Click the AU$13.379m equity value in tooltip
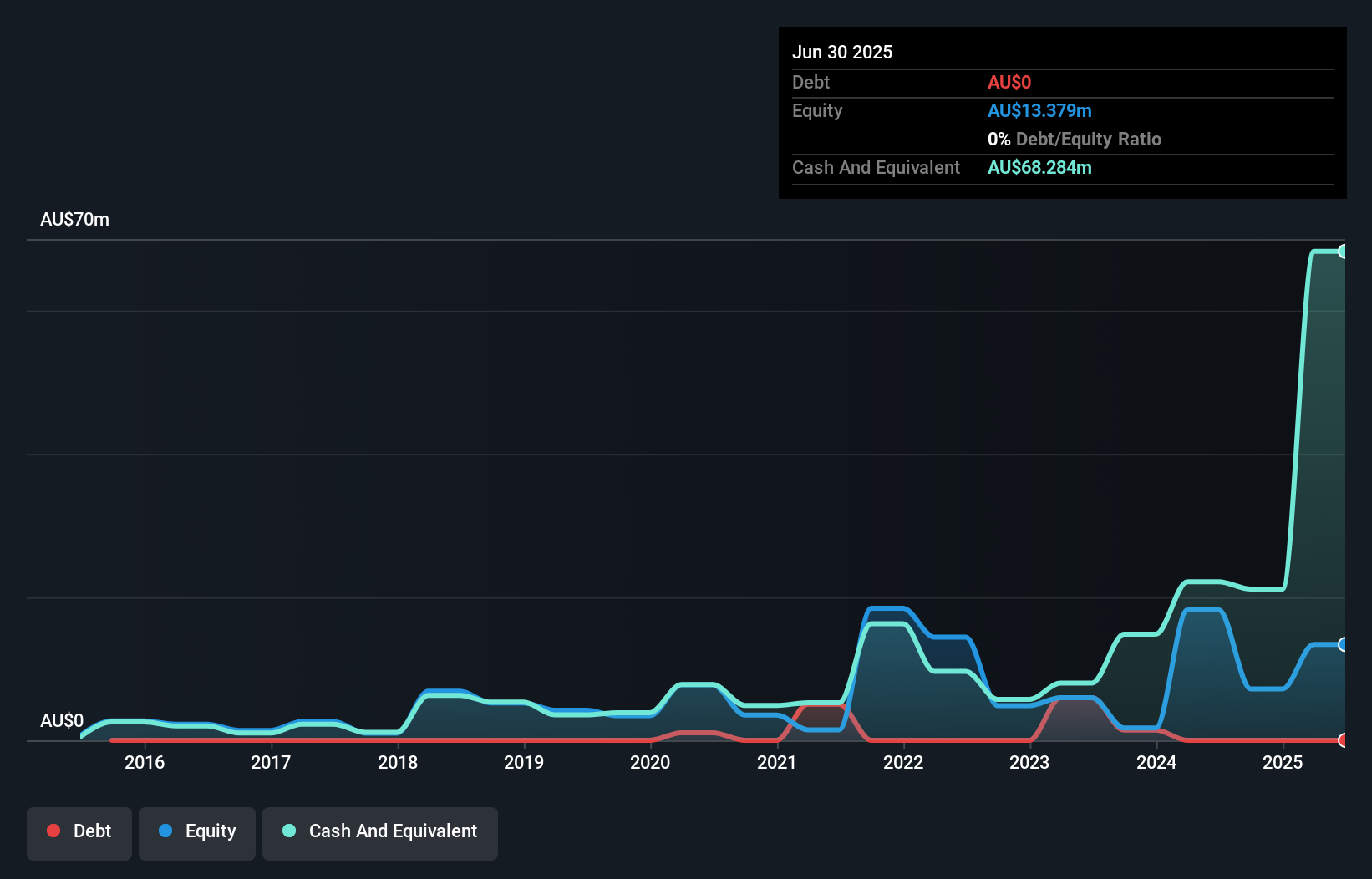The height and width of the screenshot is (879, 1372). tap(1039, 110)
